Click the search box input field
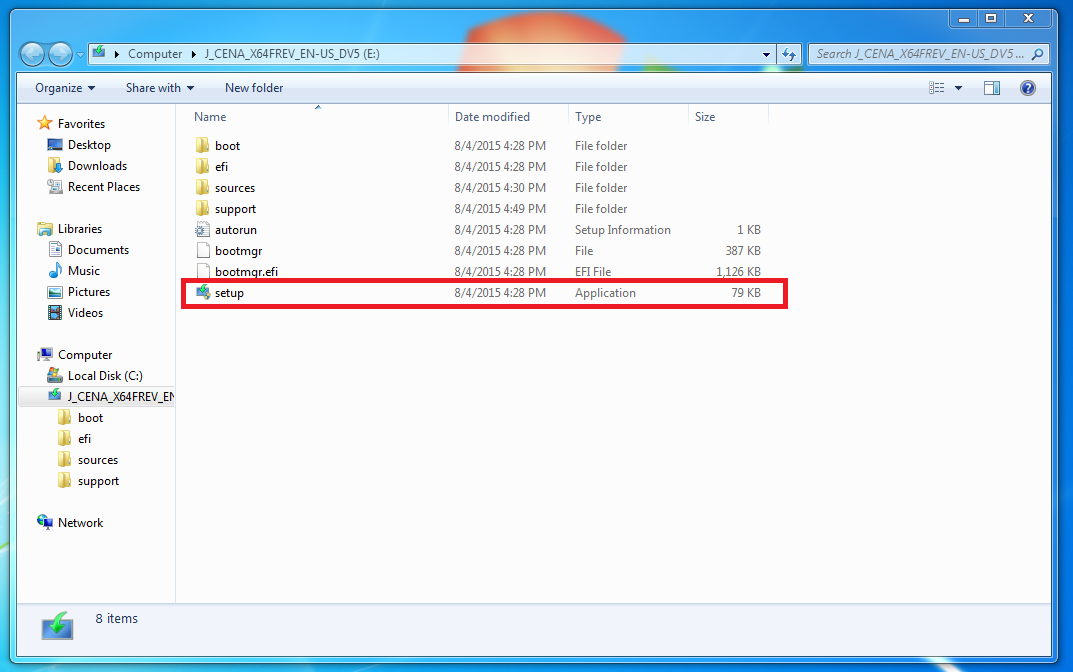 (x=920, y=54)
